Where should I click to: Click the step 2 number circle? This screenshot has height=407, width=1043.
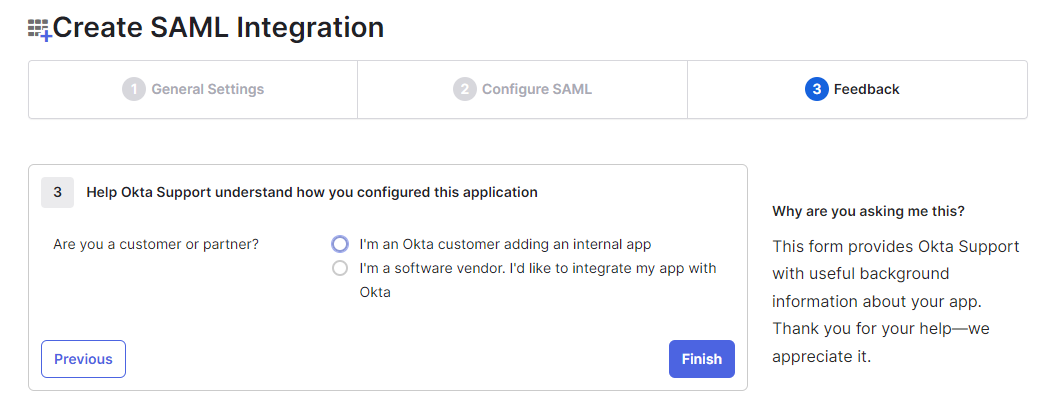[464, 89]
